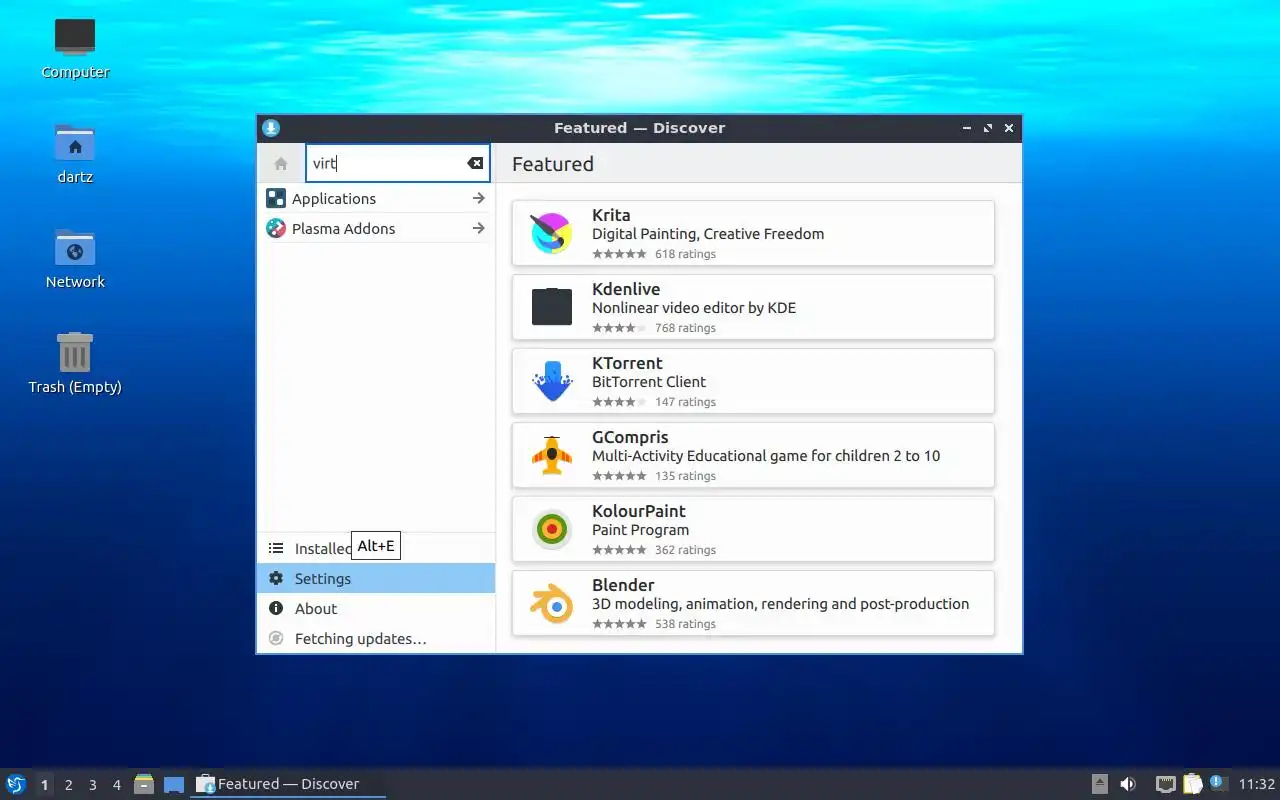
Task: Open the file manager taskbar launcher
Action: (144, 784)
